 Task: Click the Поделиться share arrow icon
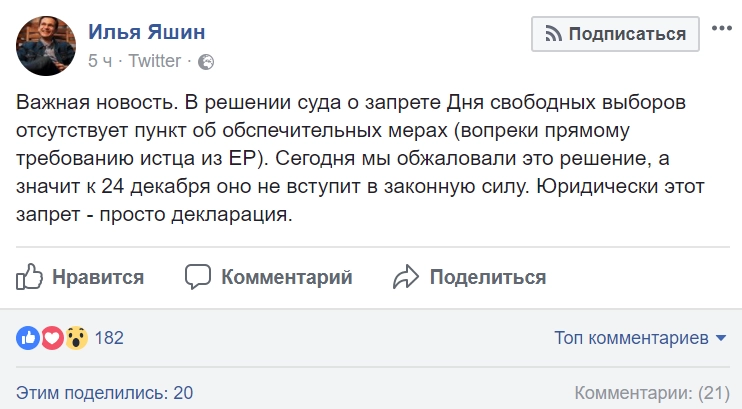[x=404, y=277]
